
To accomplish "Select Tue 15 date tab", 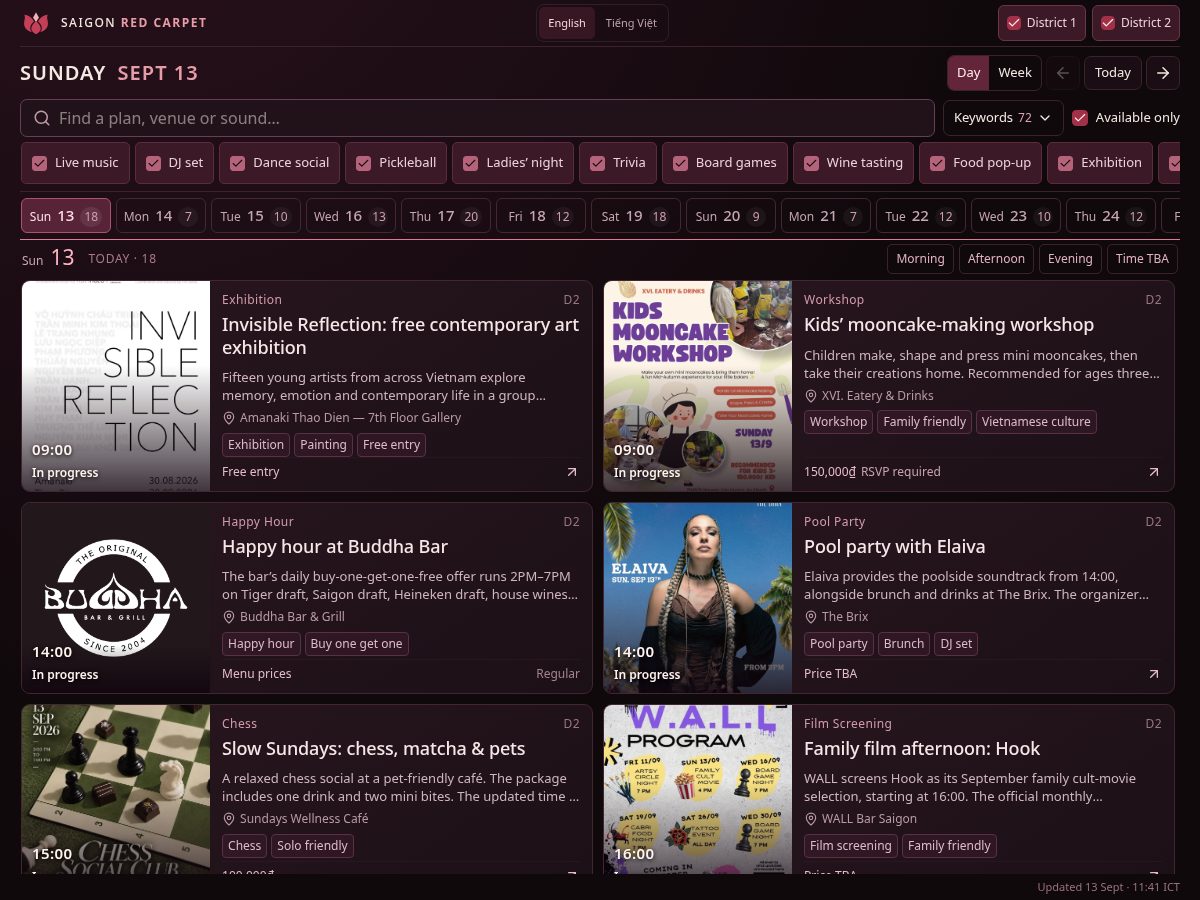I will tap(256, 216).
